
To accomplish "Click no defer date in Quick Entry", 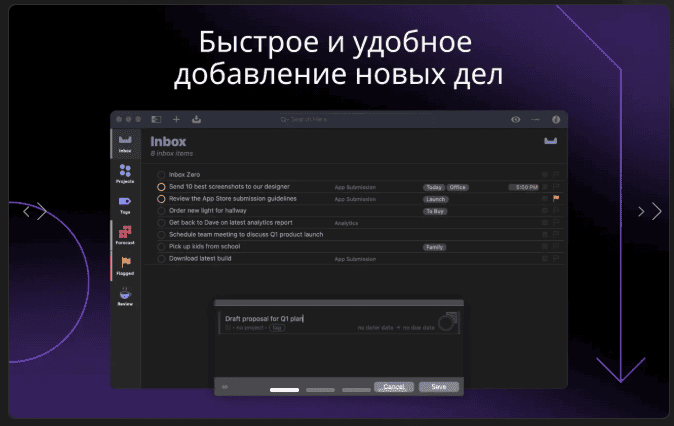I will click(x=375, y=328).
